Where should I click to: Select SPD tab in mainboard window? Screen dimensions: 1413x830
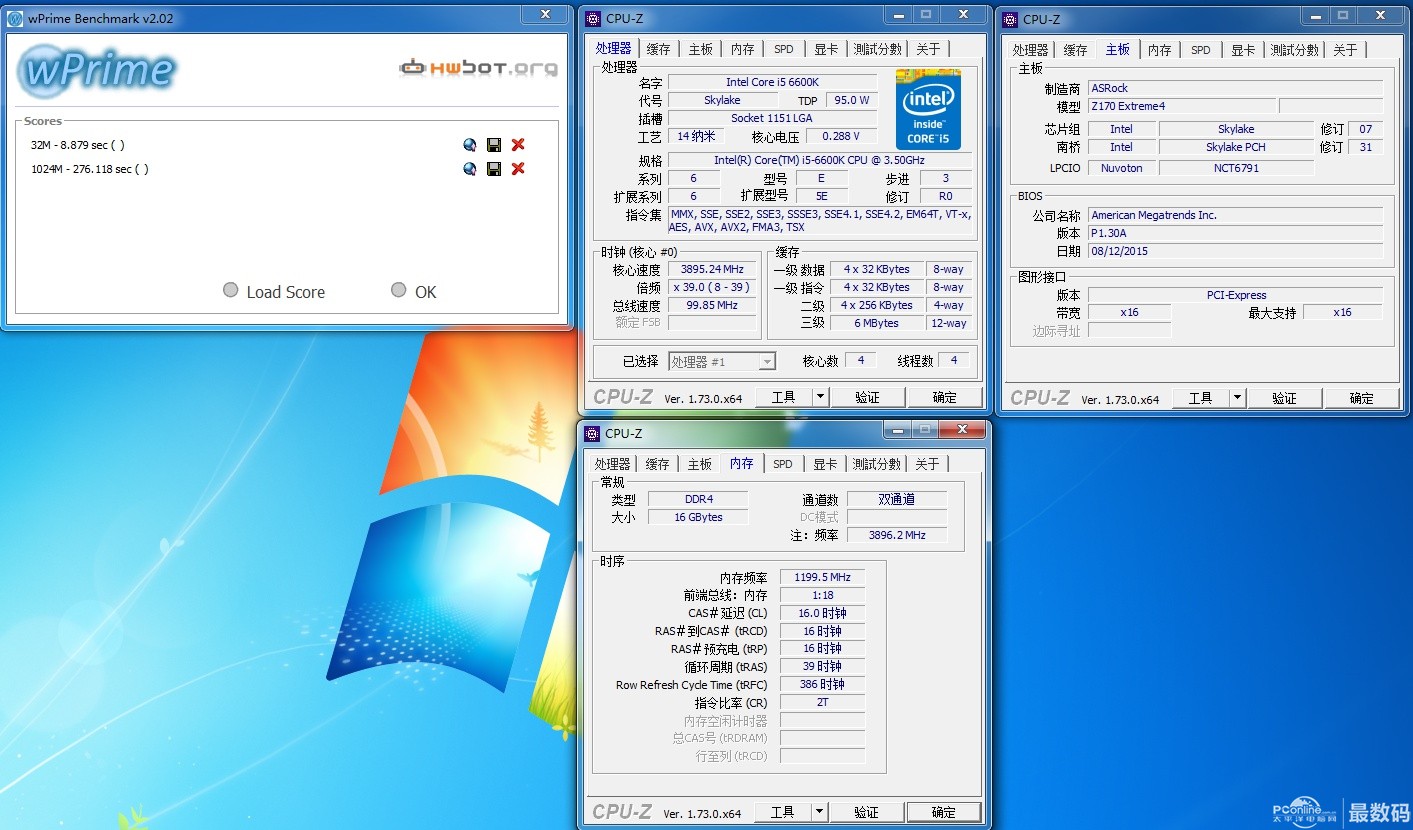[x=1201, y=50]
